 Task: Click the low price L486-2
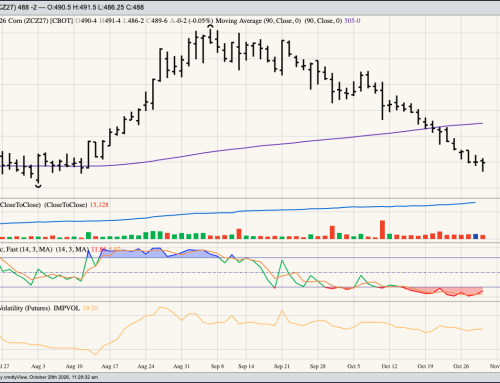pyautogui.click(x=134, y=21)
